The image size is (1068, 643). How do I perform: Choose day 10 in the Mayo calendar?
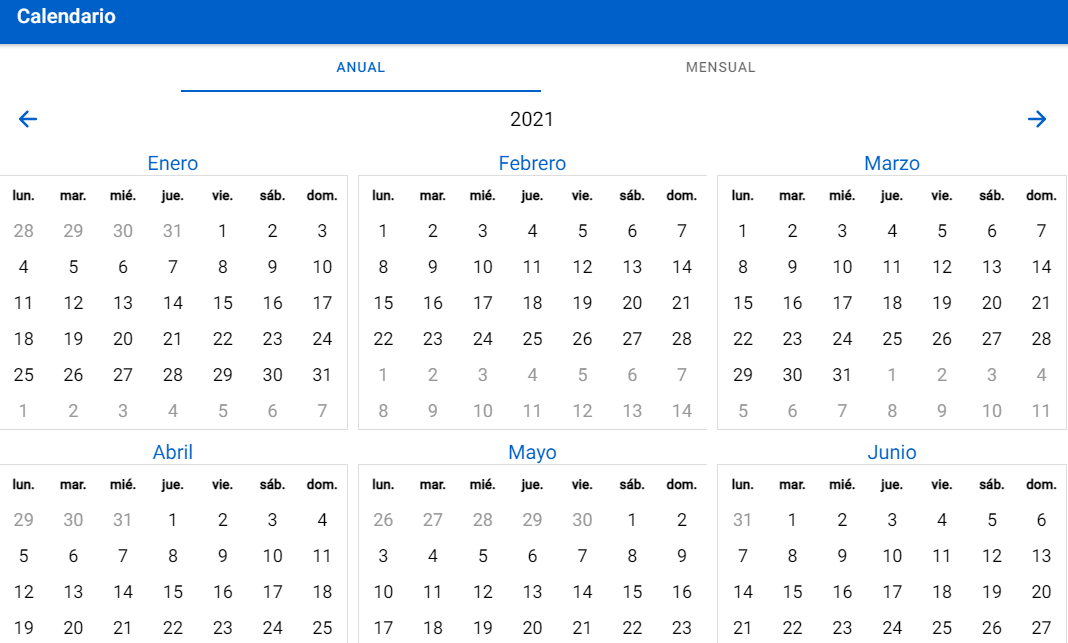383,592
